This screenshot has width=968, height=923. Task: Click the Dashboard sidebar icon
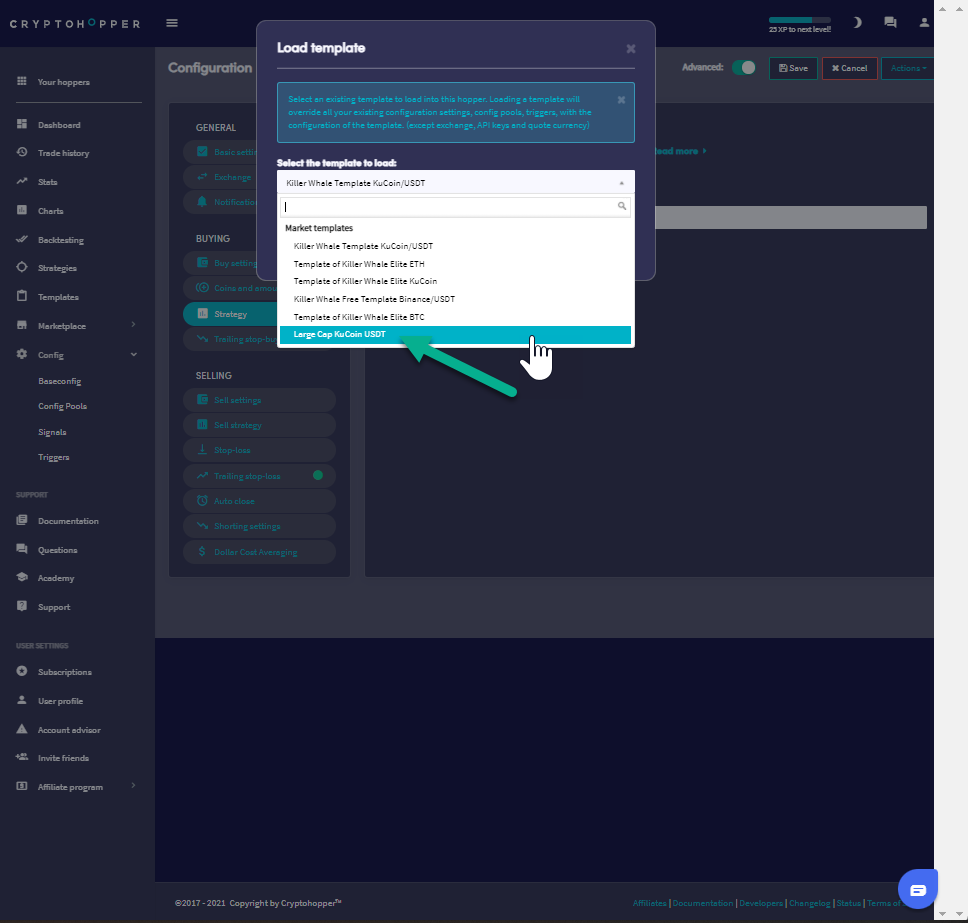[22, 125]
